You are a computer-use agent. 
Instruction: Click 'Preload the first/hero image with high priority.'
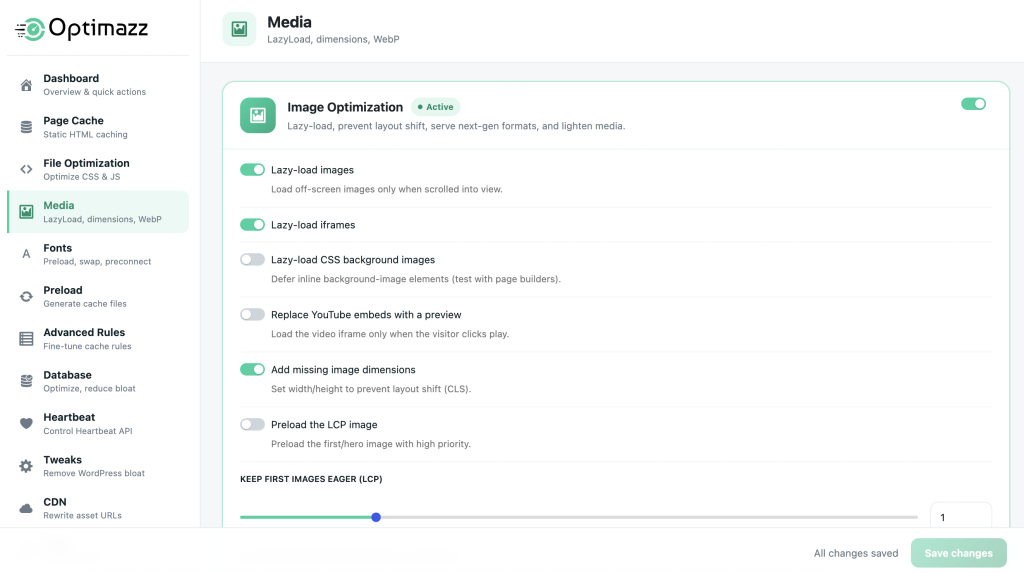tap(371, 444)
